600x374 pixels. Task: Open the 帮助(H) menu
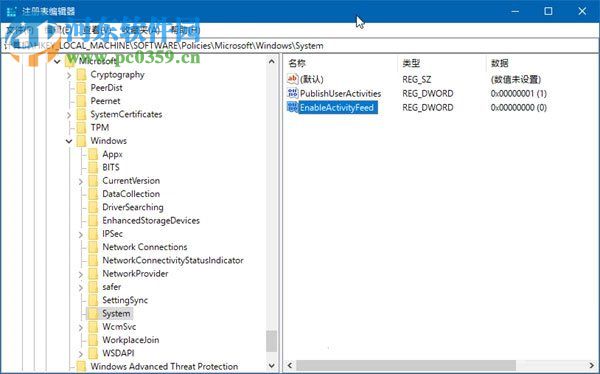185,30
